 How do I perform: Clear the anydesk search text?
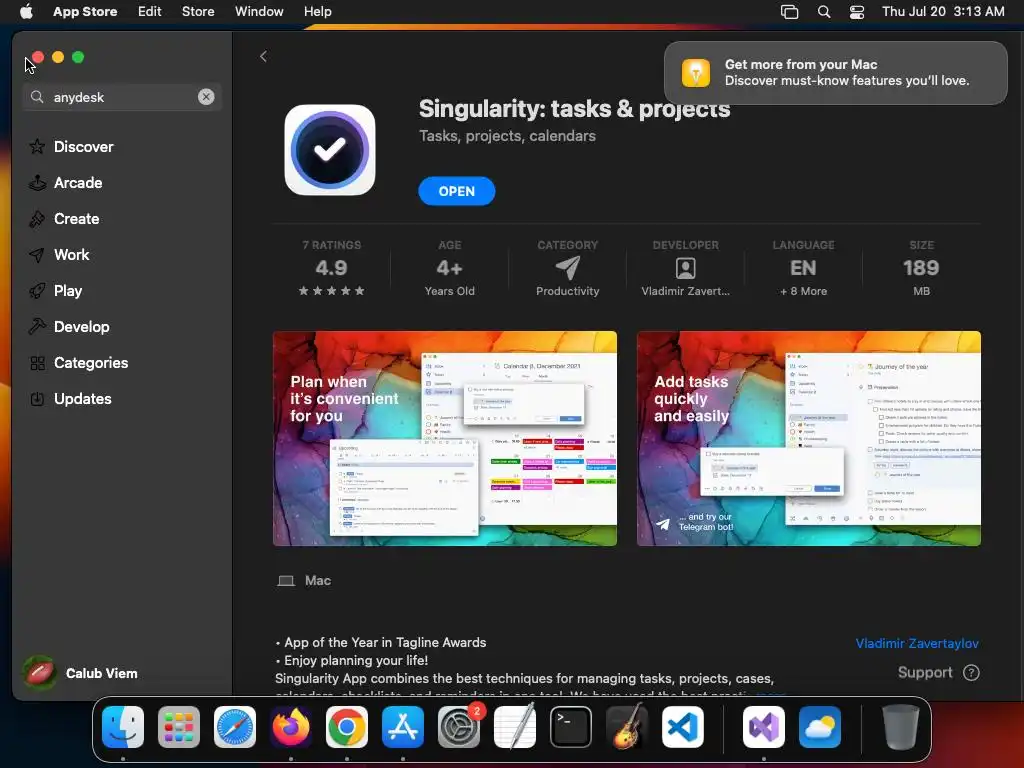206,97
